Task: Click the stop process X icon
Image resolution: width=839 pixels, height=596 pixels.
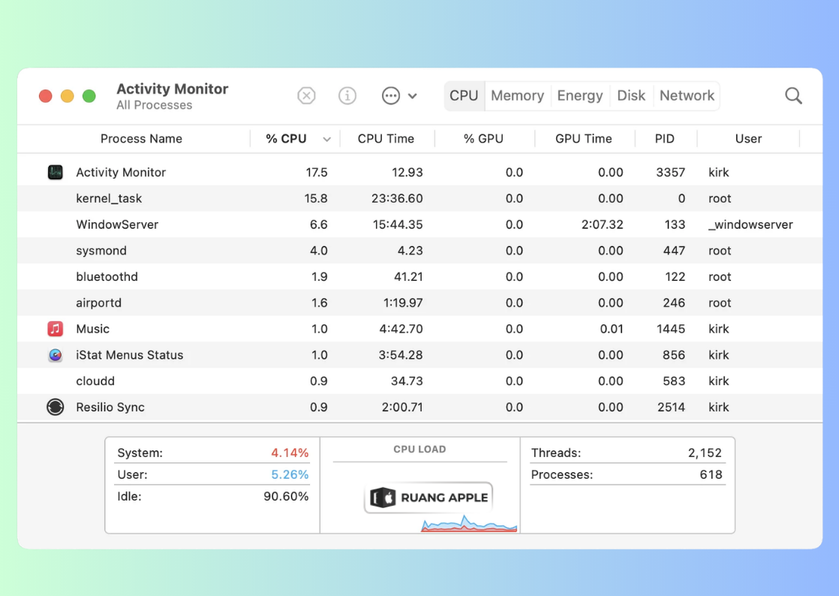Action: 306,96
